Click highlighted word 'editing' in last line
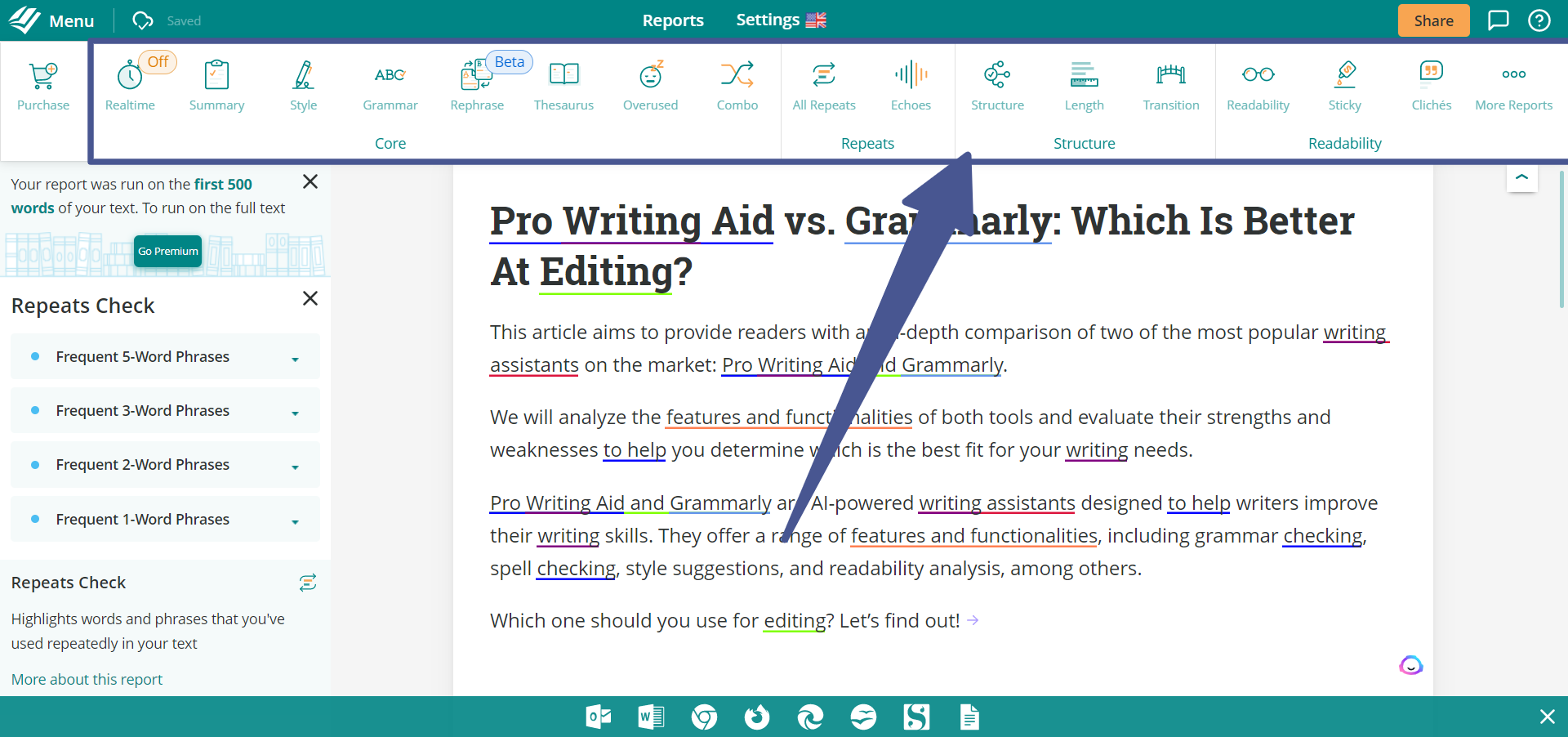The width and height of the screenshot is (1568, 737). tap(795, 621)
